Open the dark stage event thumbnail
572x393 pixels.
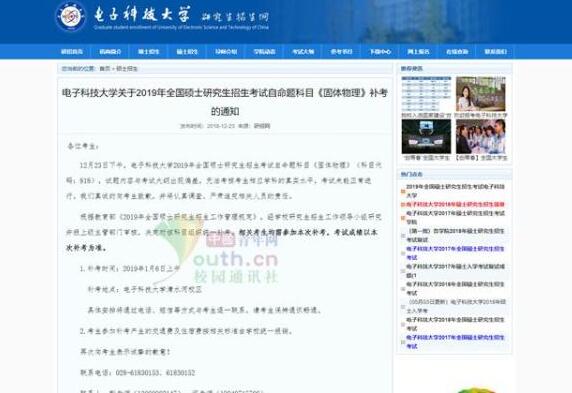point(426,136)
